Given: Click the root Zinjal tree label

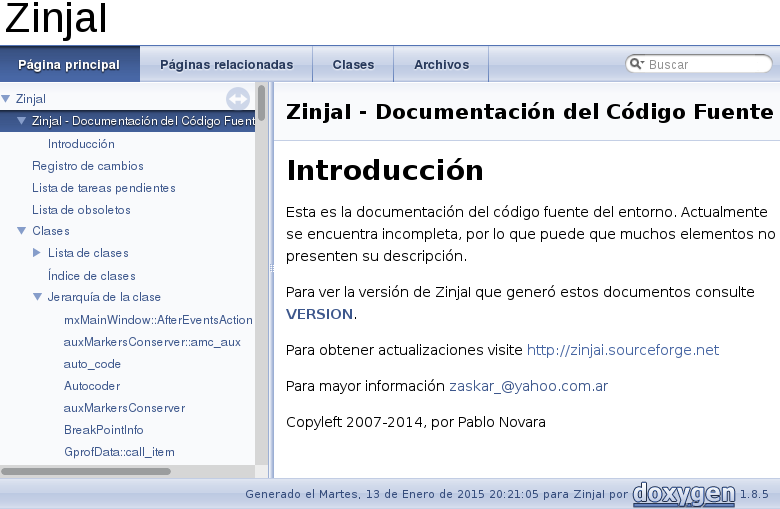Looking at the screenshot, I should point(30,99).
